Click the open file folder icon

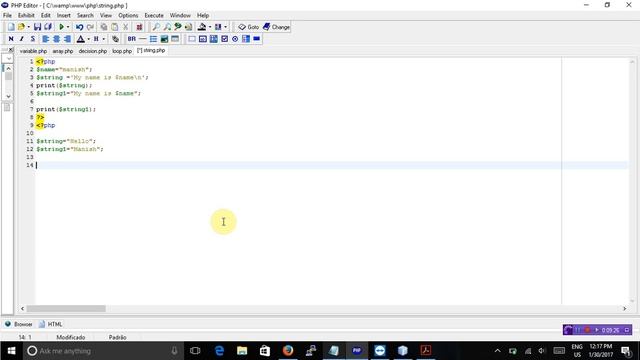21,27
